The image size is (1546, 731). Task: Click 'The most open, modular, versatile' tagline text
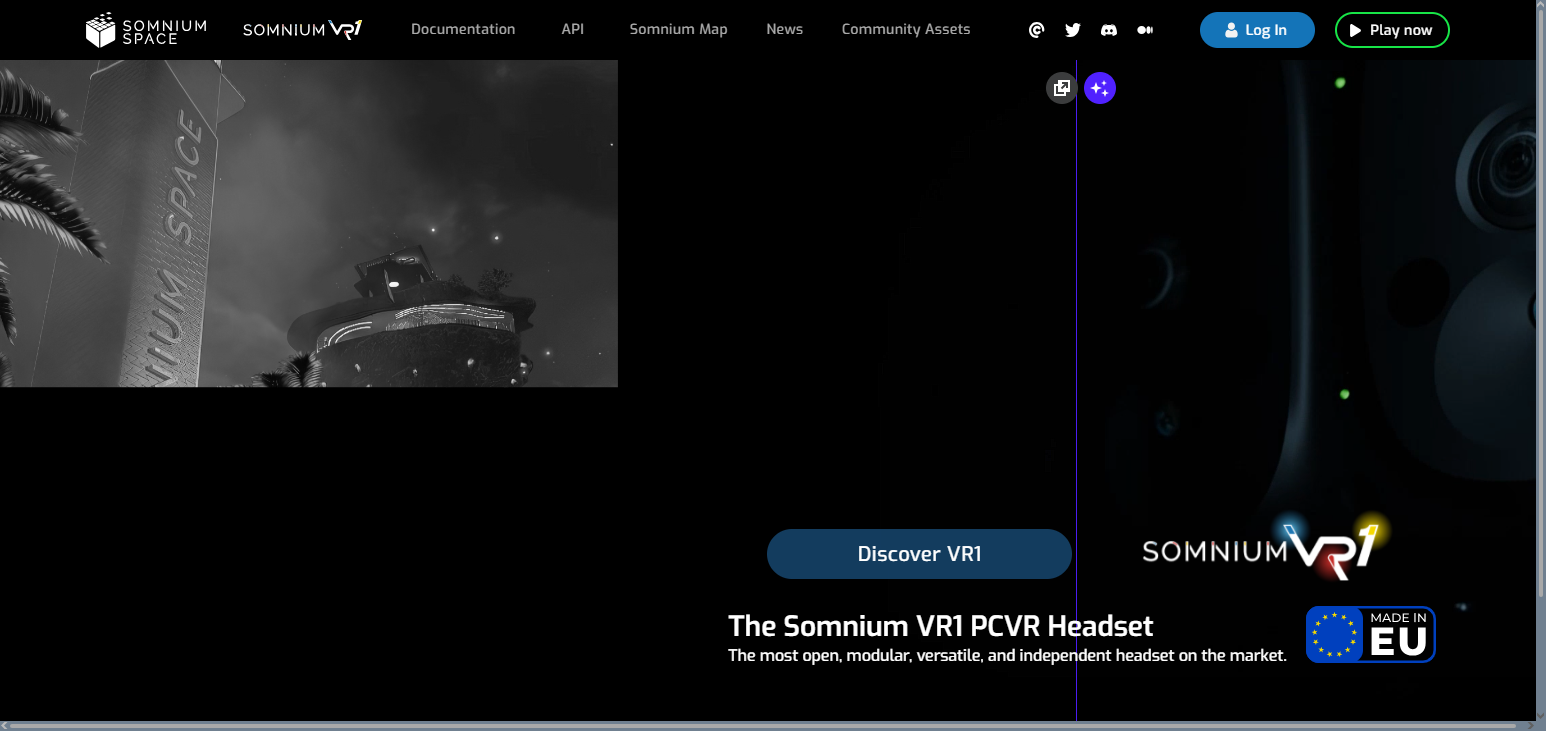[x=1007, y=656]
